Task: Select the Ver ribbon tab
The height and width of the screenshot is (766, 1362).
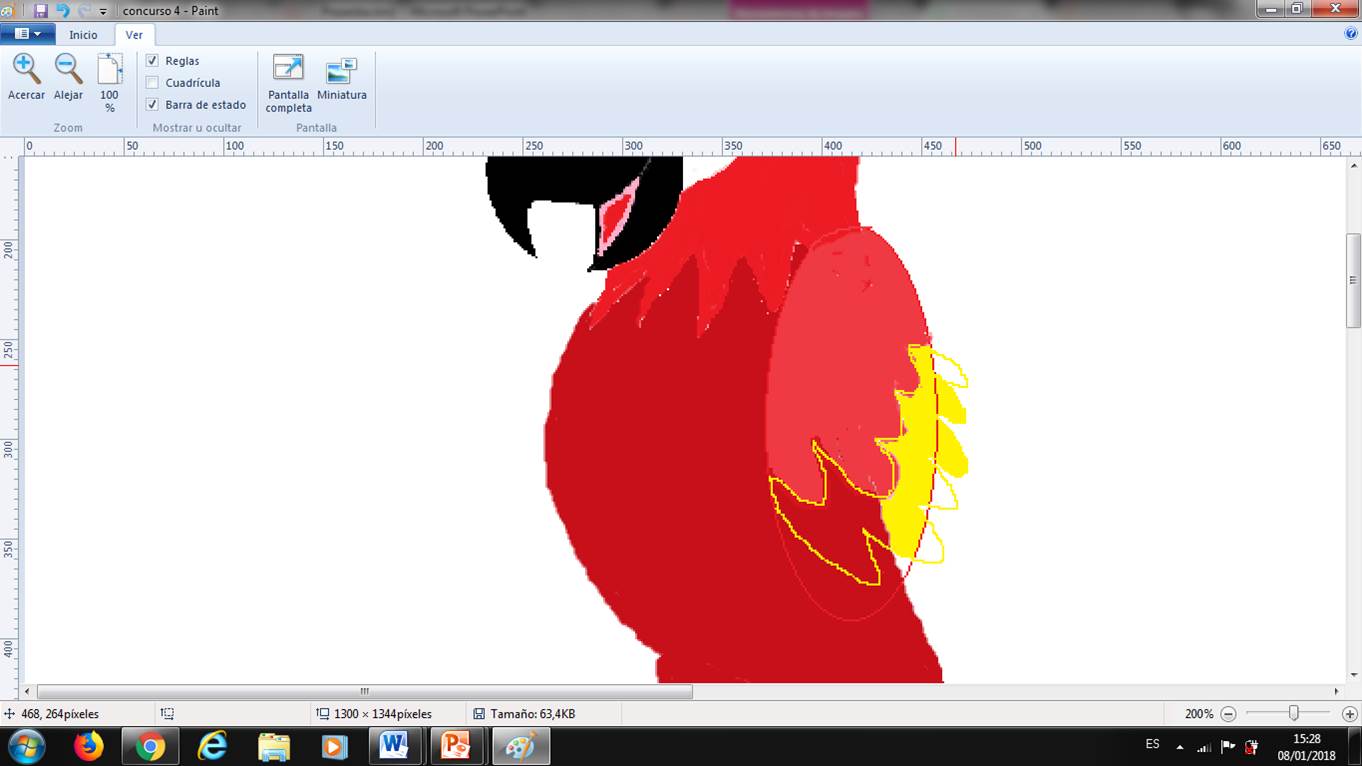Action: pyautogui.click(x=134, y=35)
